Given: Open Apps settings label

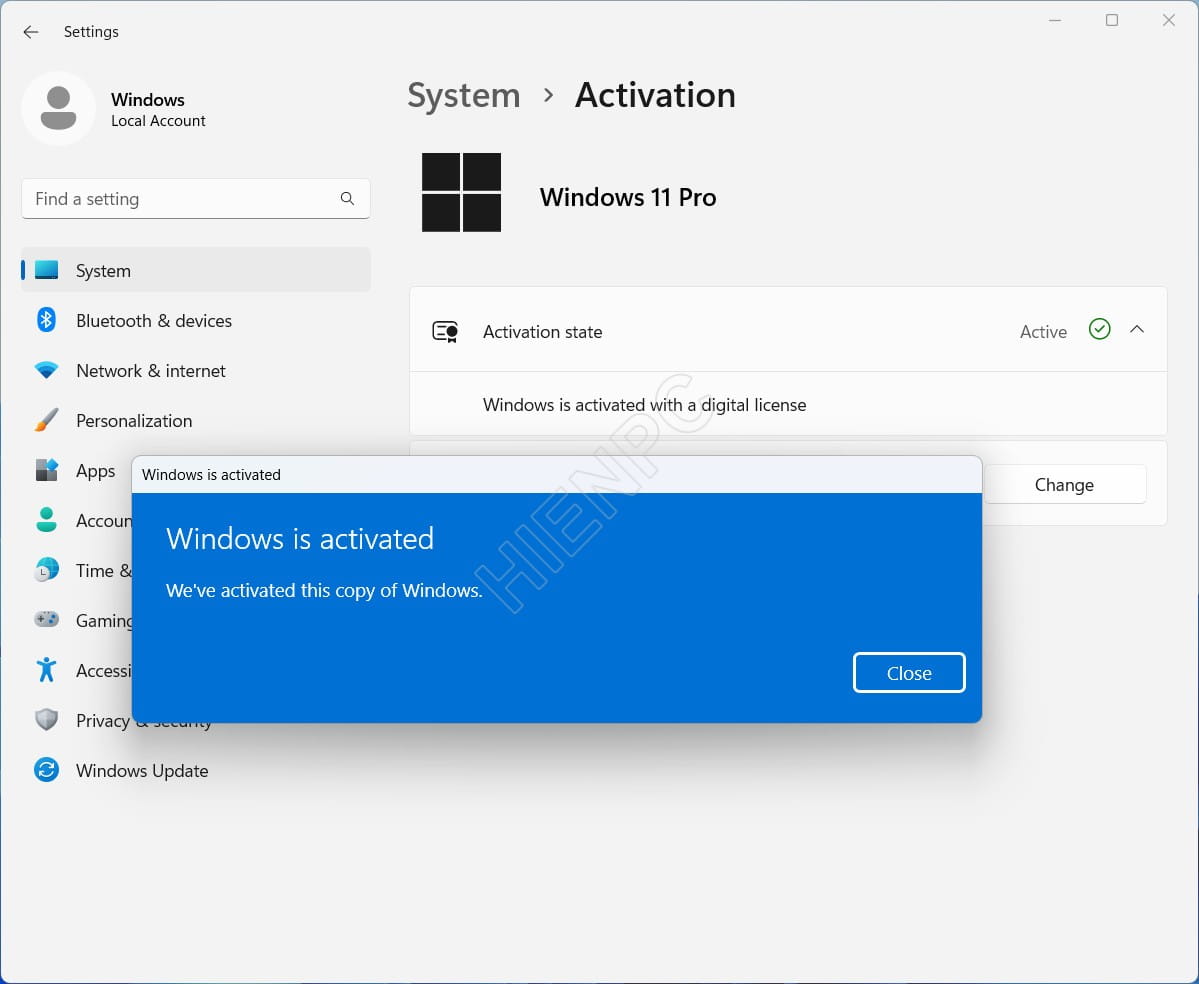Looking at the screenshot, I should pyautogui.click(x=96, y=471).
